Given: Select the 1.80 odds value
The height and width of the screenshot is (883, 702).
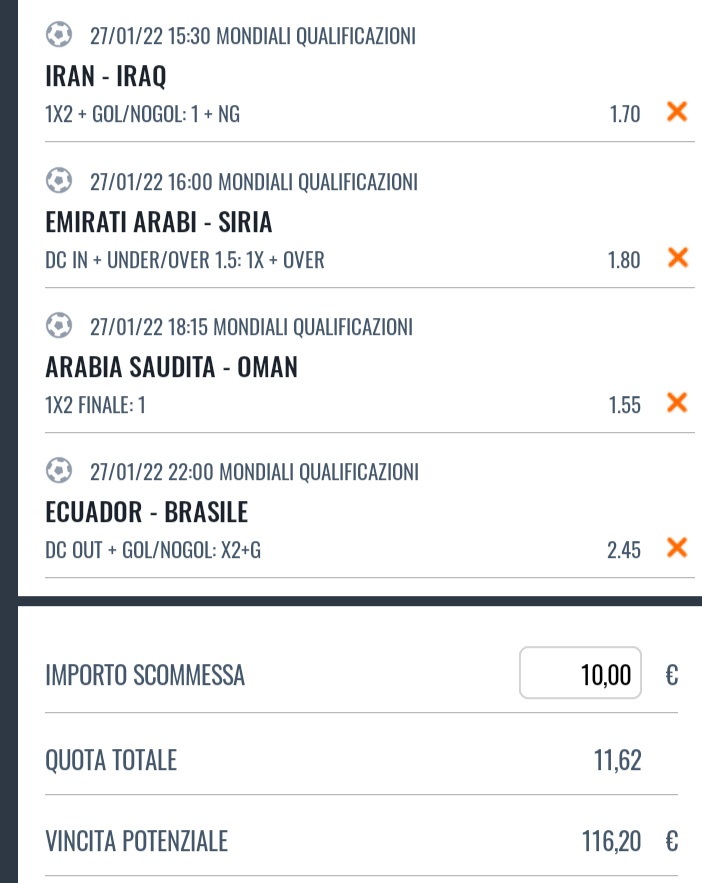Looking at the screenshot, I should 624,260.
